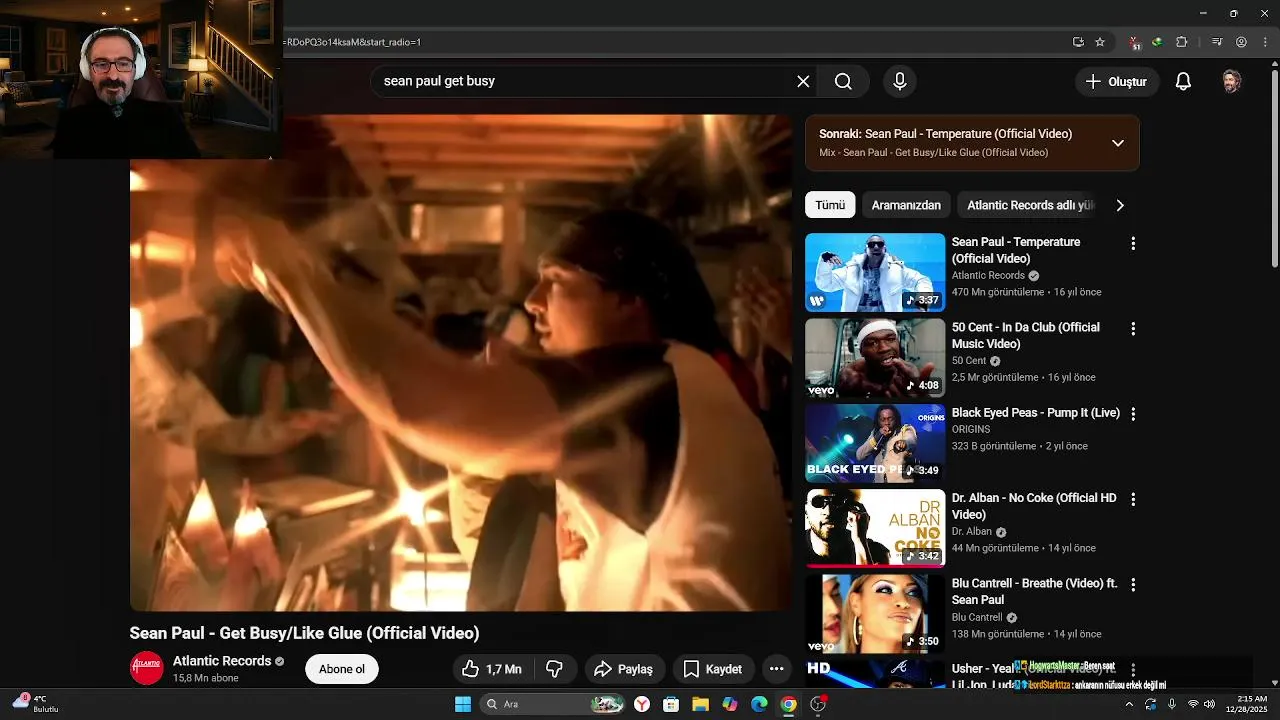Screen dimensions: 1280x720
Task: Show hidden tray icons chevron
Action: 1130,704
